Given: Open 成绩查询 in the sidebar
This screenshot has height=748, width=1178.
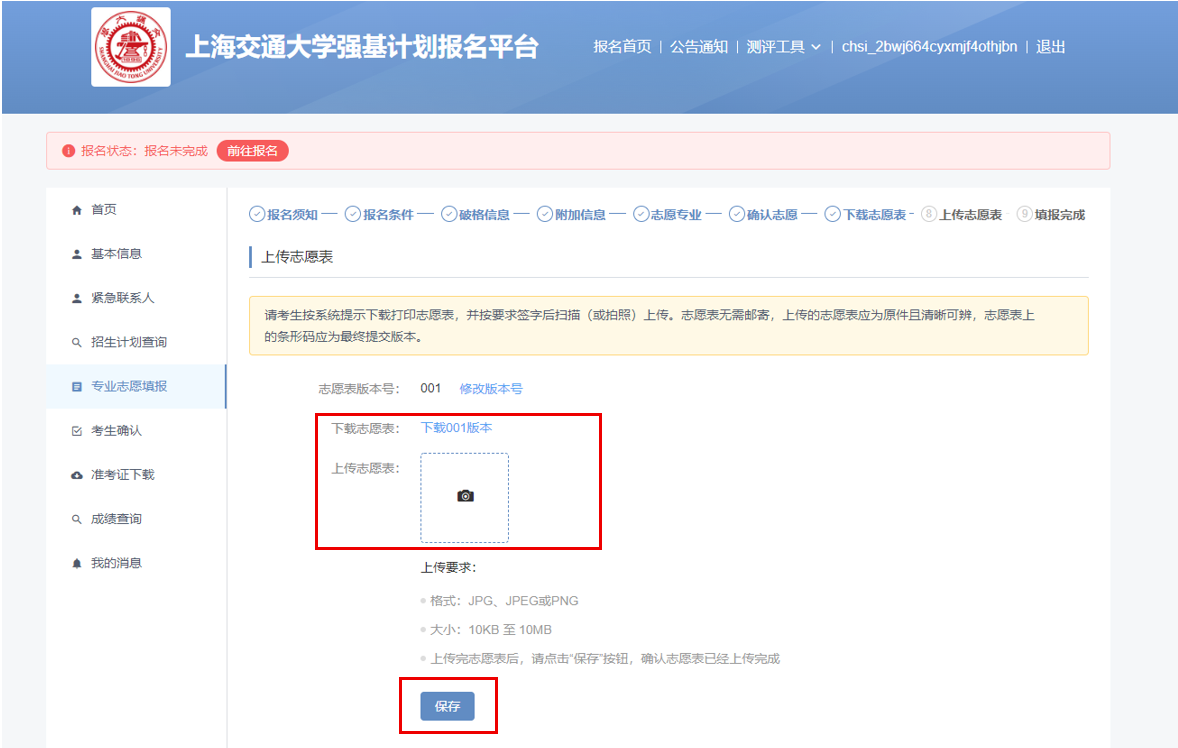Looking at the screenshot, I should [x=116, y=519].
